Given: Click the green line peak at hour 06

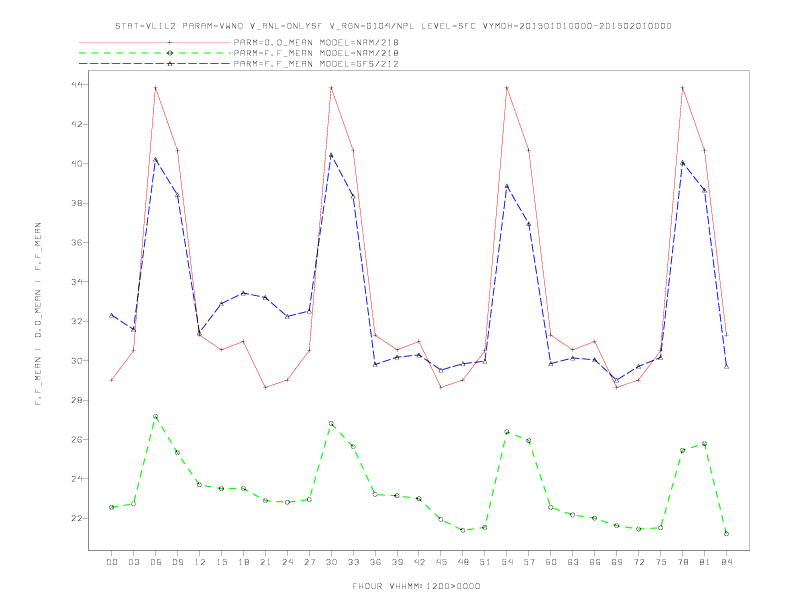Looking at the screenshot, I should (x=156, y=417).
